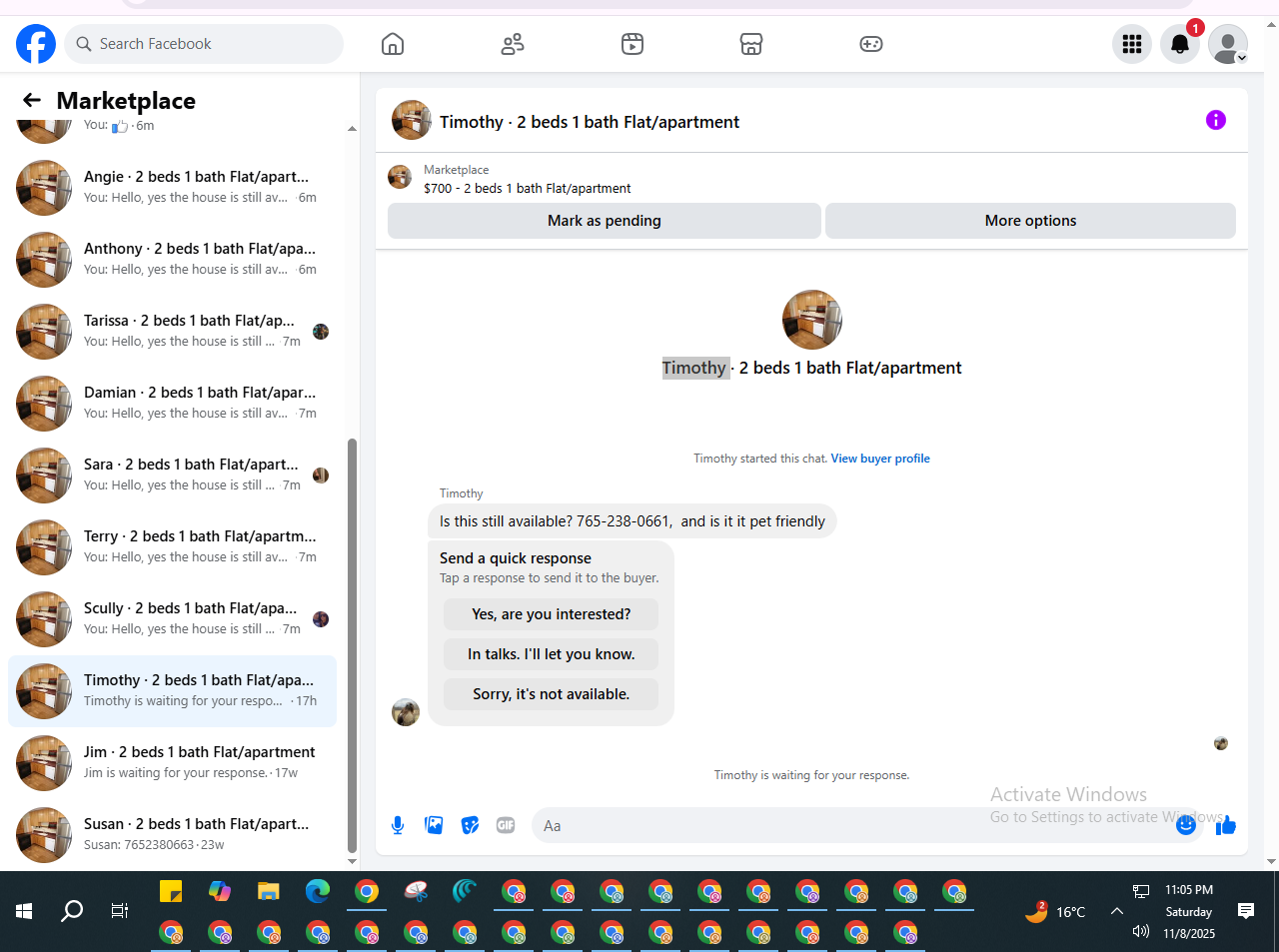This screenshot has height=952, width=1279.
Task: Click Timothy's message about availability
Action: [x=633, y=521]
